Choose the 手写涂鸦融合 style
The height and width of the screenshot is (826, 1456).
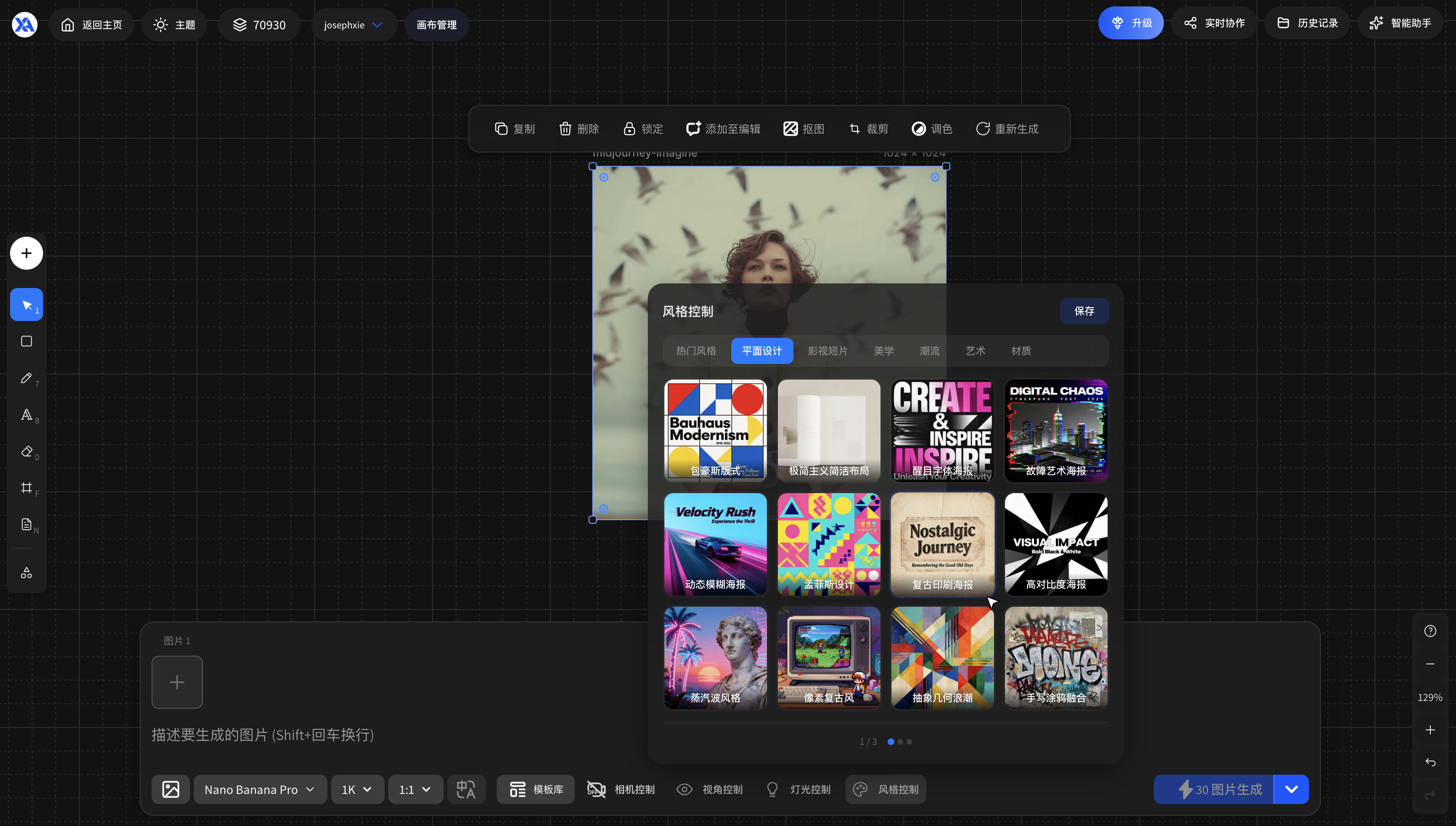(1056, 658)
